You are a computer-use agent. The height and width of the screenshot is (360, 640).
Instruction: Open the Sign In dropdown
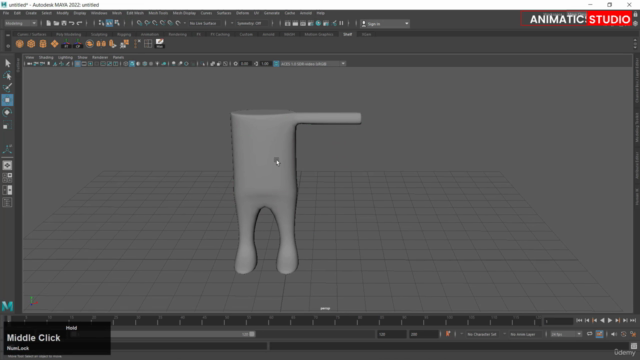coord(385,24)
